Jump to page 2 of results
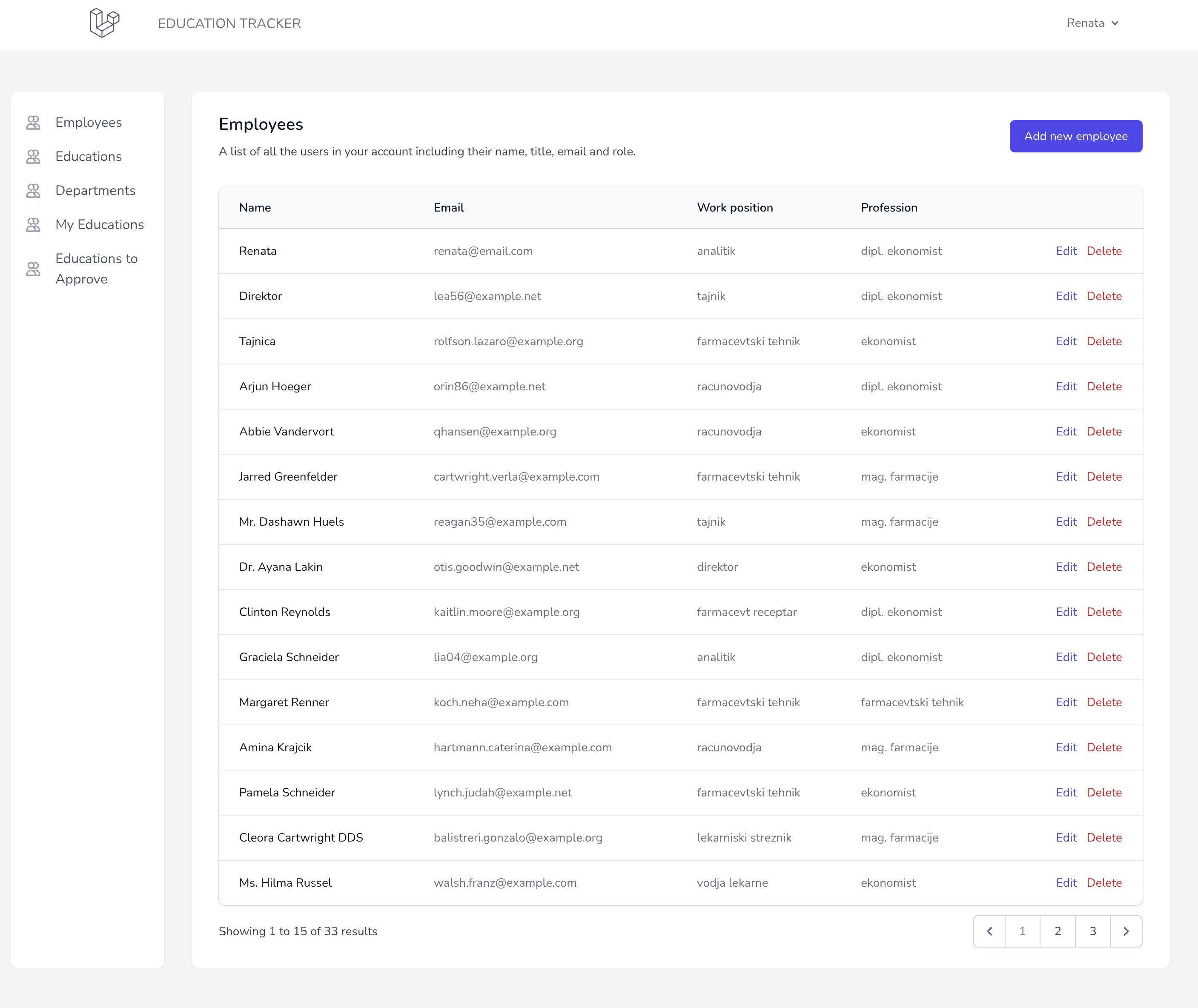This screenshot has width=1198, height=1008. tap(1058, 931)
